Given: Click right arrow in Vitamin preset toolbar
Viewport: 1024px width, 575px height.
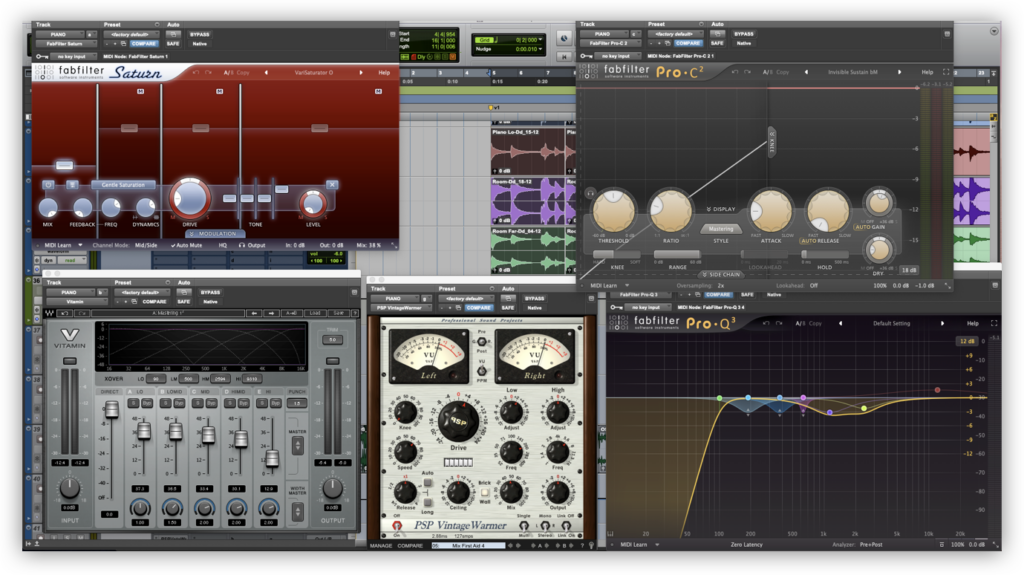Looking at the screenshot, I should pyautogui.click(x=272, y=313).
